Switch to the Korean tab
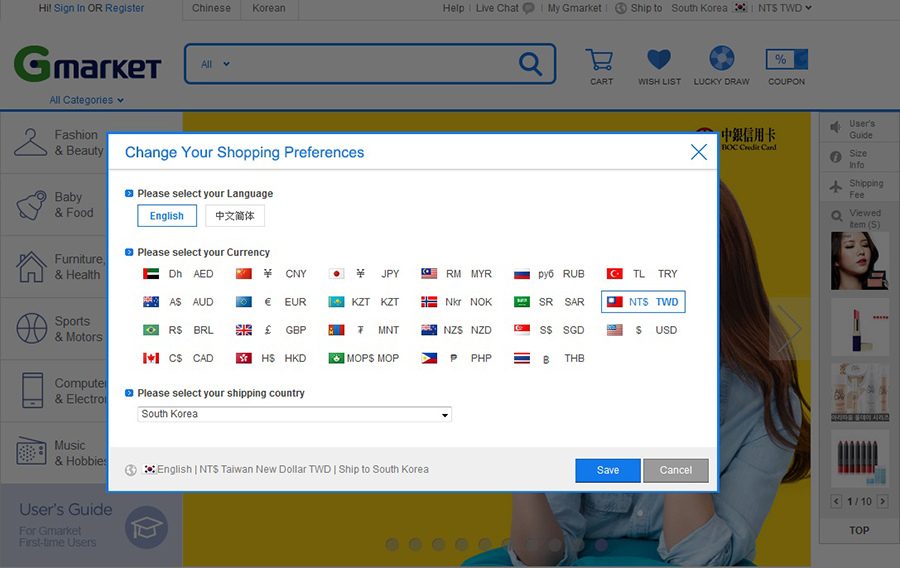900x568 pixels. click(269, 9)
